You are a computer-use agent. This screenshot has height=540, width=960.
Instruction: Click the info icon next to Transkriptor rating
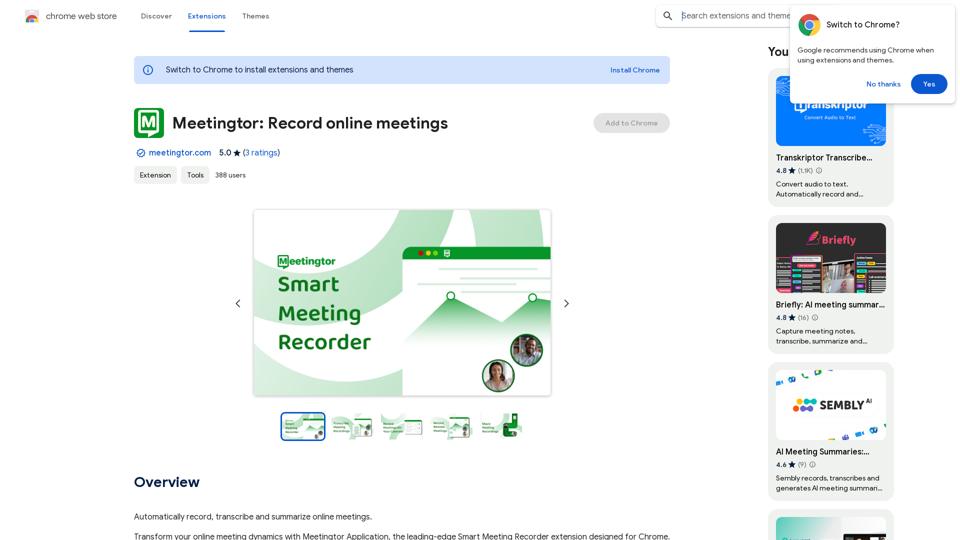pyautogui.click(x=819, y=171)
